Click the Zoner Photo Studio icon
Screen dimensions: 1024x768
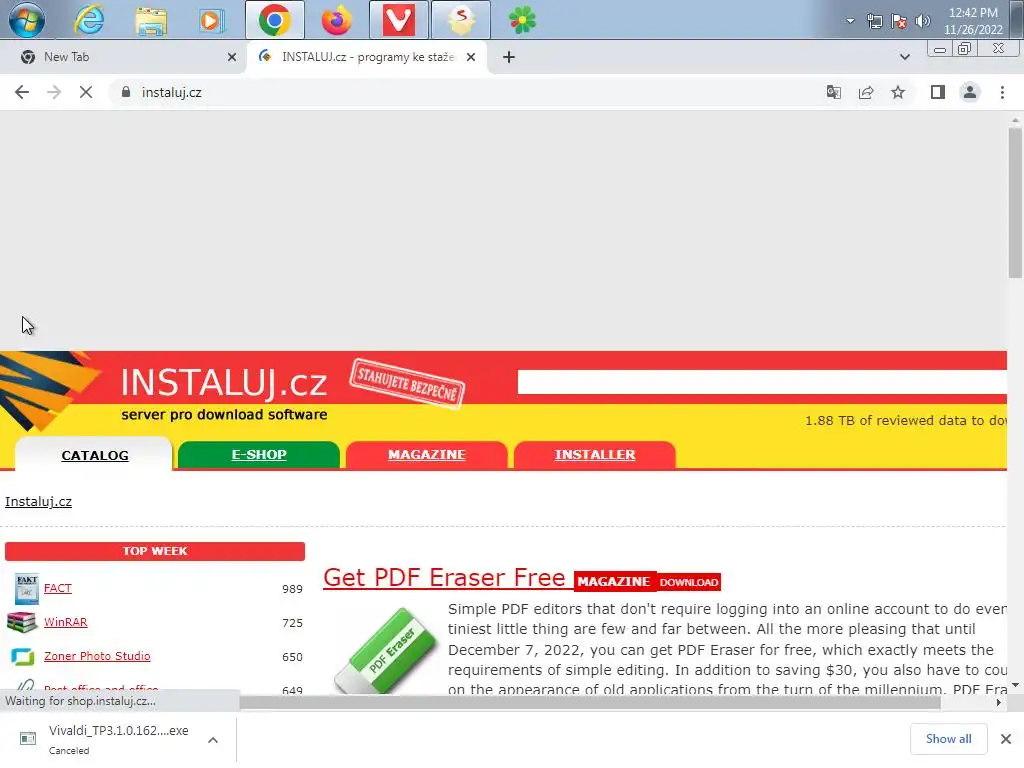23,656
